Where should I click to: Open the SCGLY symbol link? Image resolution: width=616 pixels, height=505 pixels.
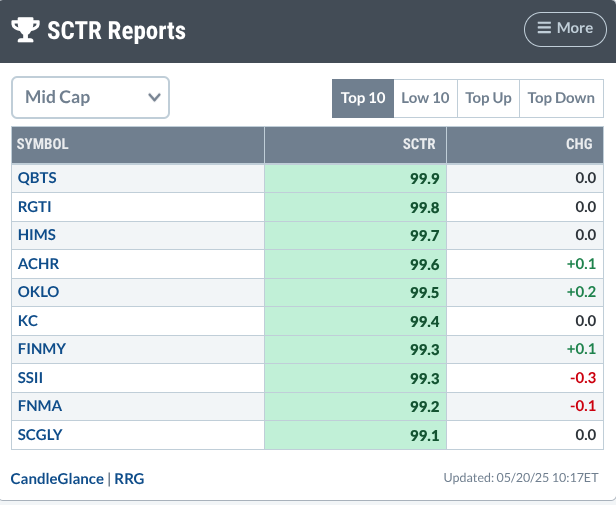[x=42, y=435]
